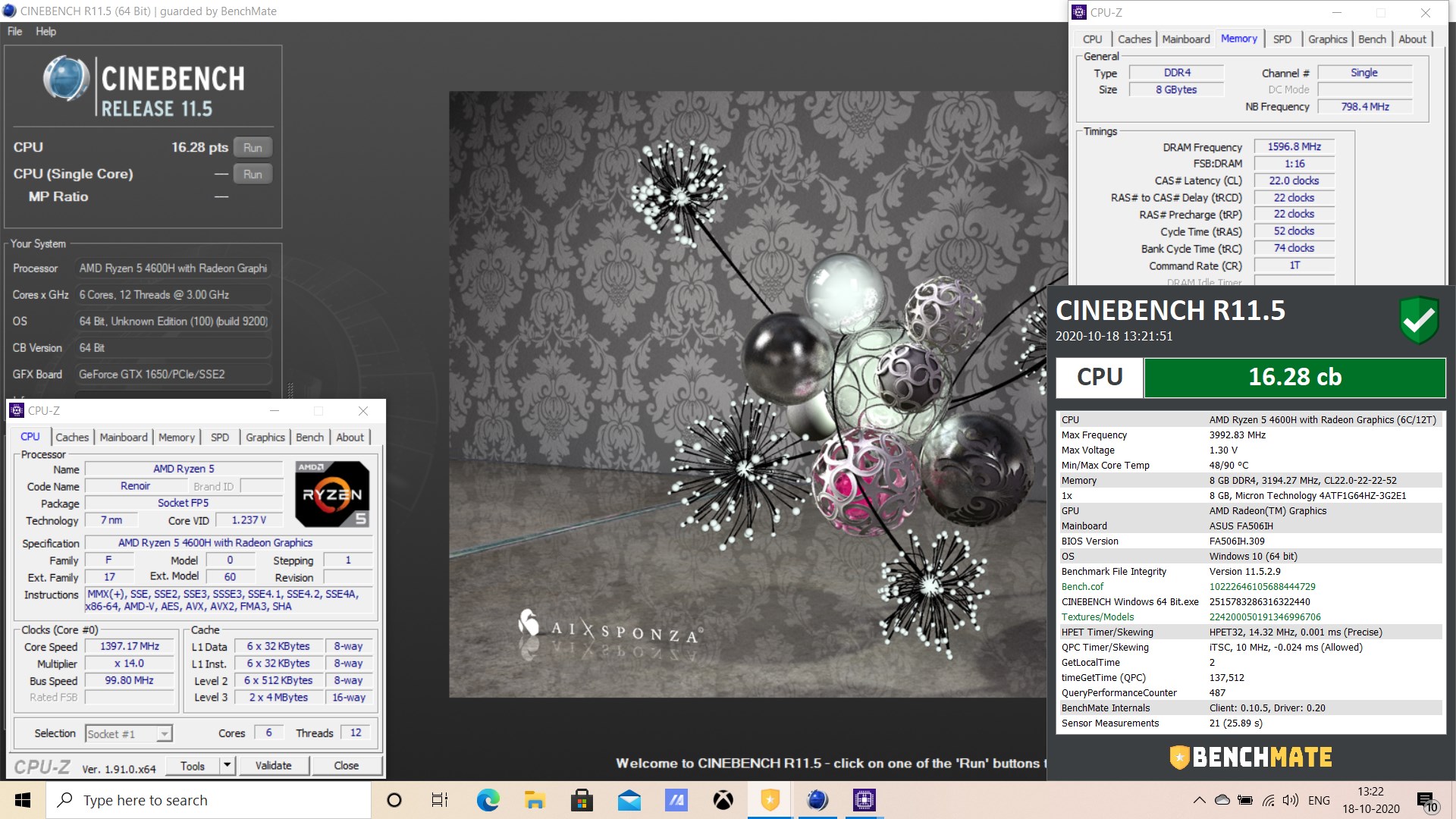Image resolution: width=1456 pixels, height=819 pixels.
Task: Switch to CPU-Z via its taskbar icon
Action: point(864,800)
